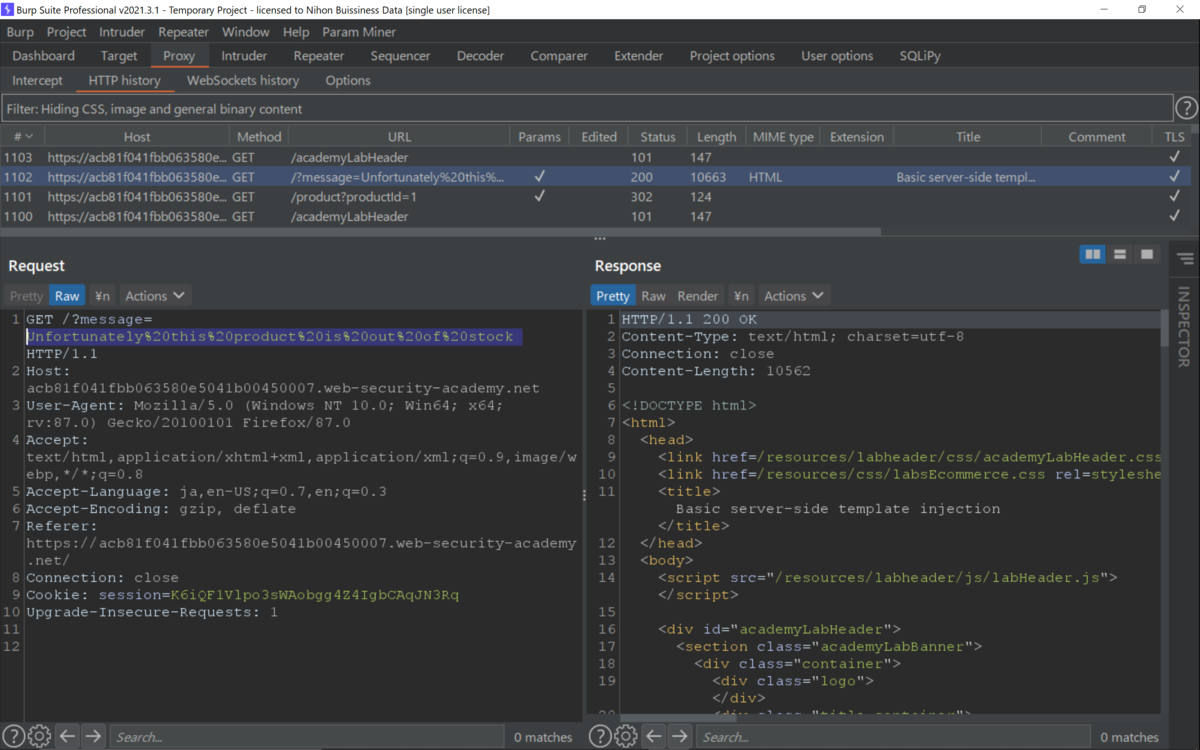Switch Response view to Render
The image size is (1200, 750).
pyautogui.click(x=698, y=296)
